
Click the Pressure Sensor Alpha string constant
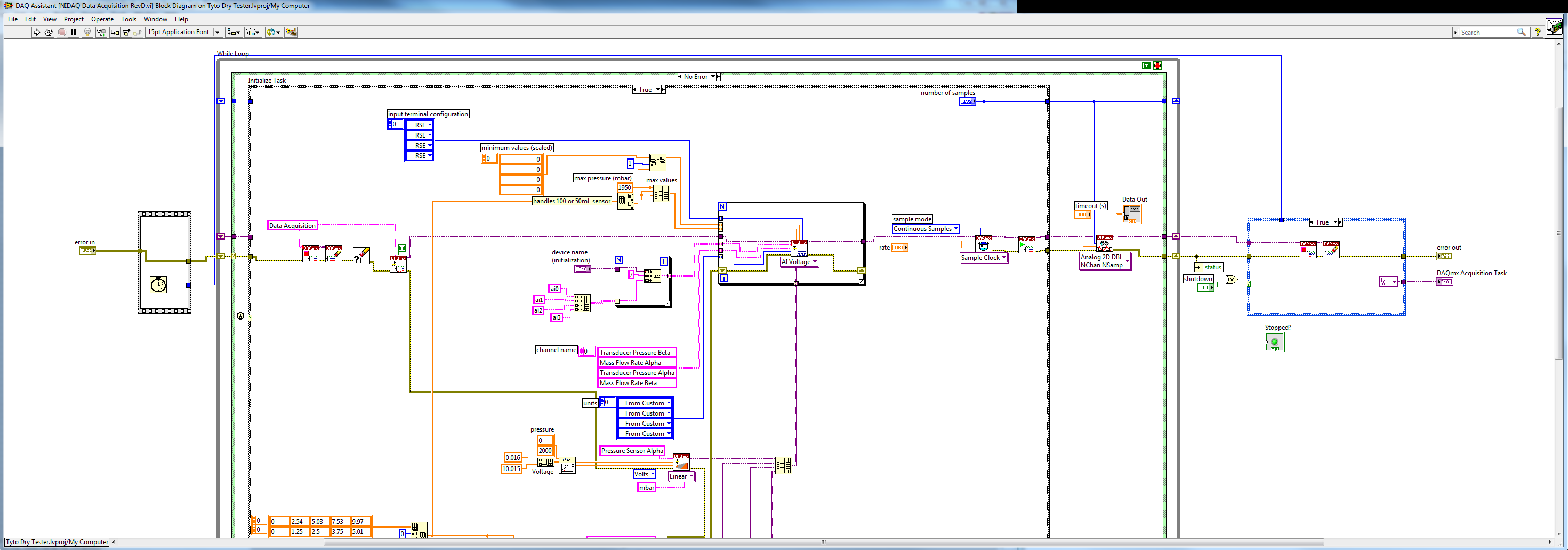632,451
